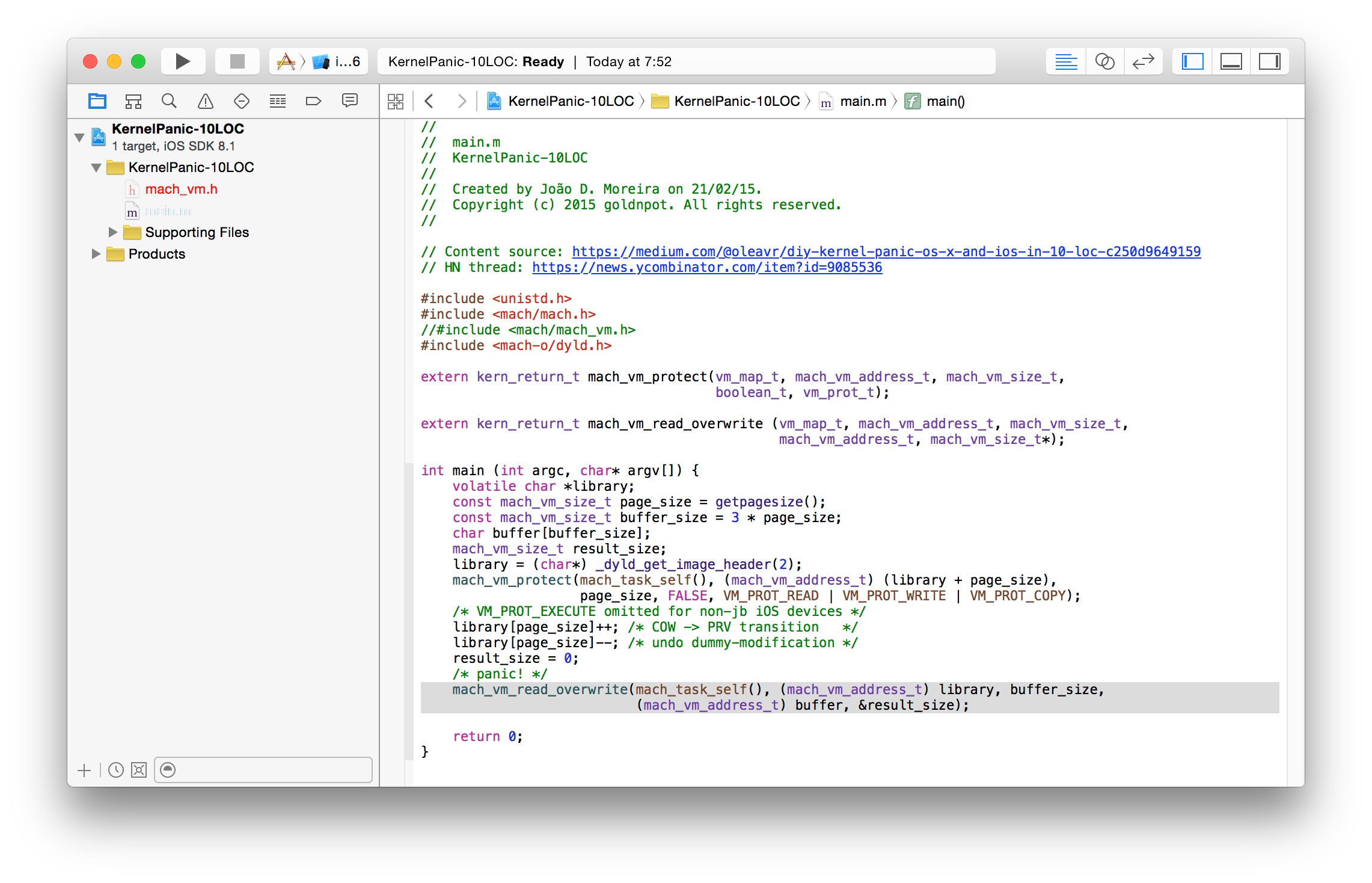Image resolution: width=1372 pixels, height=883 pixels.
Task: Click the Run (play) button
Action: 183,61
